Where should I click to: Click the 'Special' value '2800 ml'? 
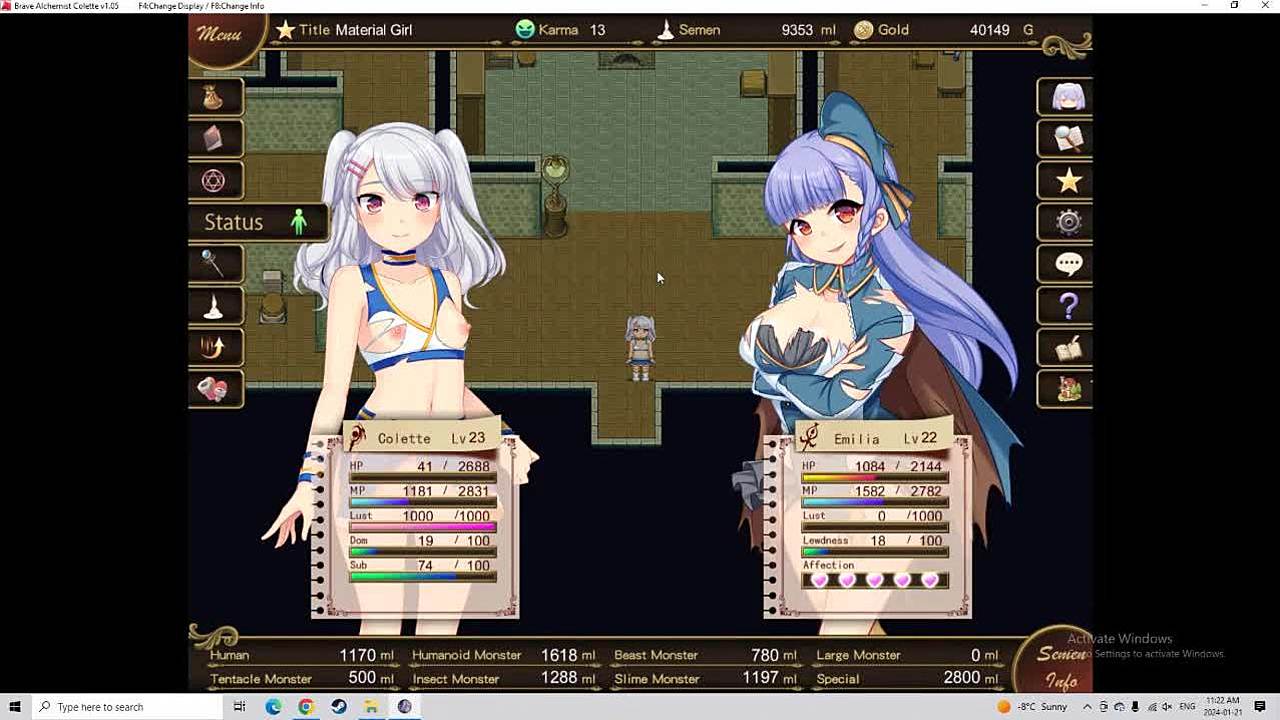point(970,678)
